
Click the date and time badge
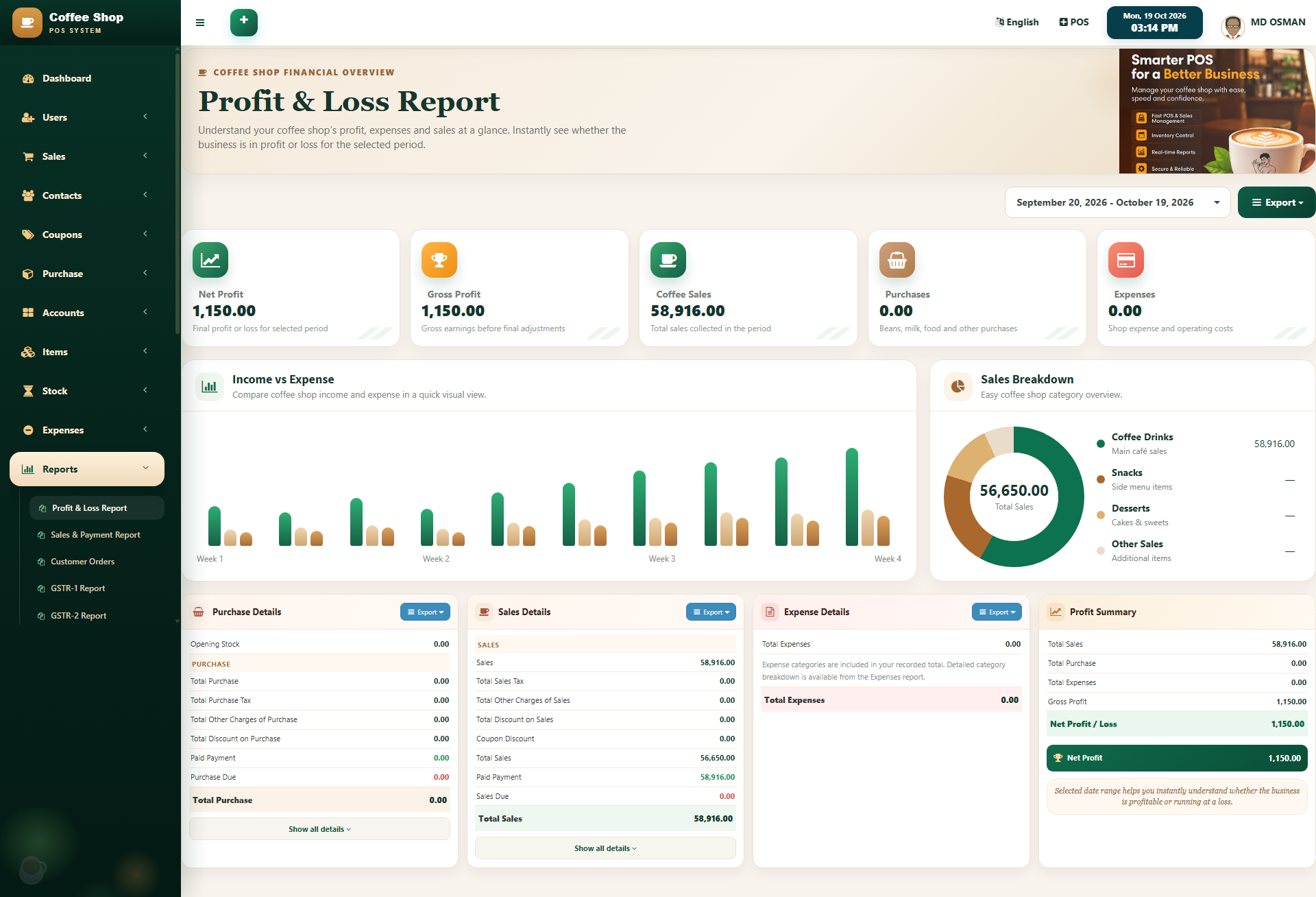tap(1154, 23)
